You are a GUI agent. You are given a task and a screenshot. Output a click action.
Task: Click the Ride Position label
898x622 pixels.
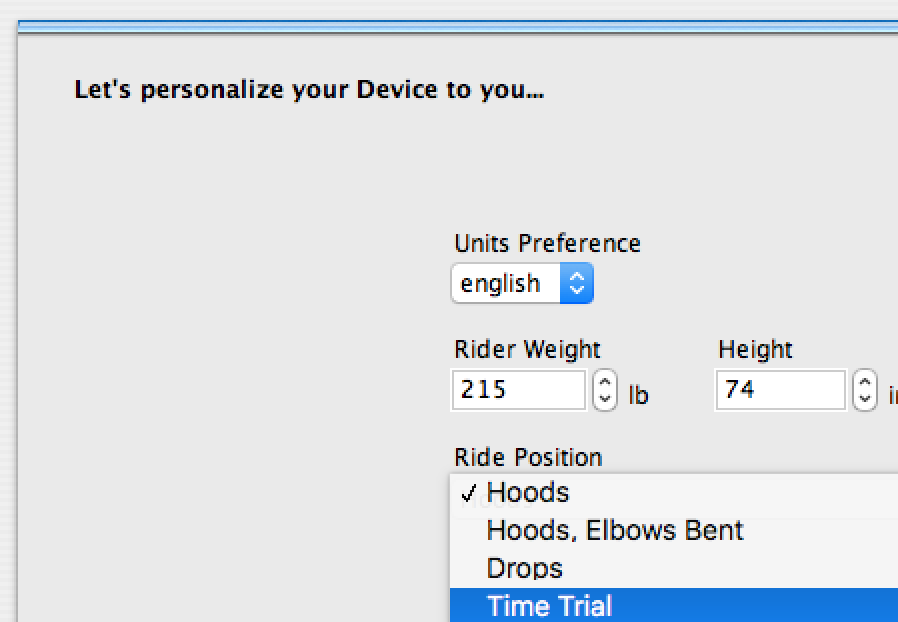(x=528, y=458)
